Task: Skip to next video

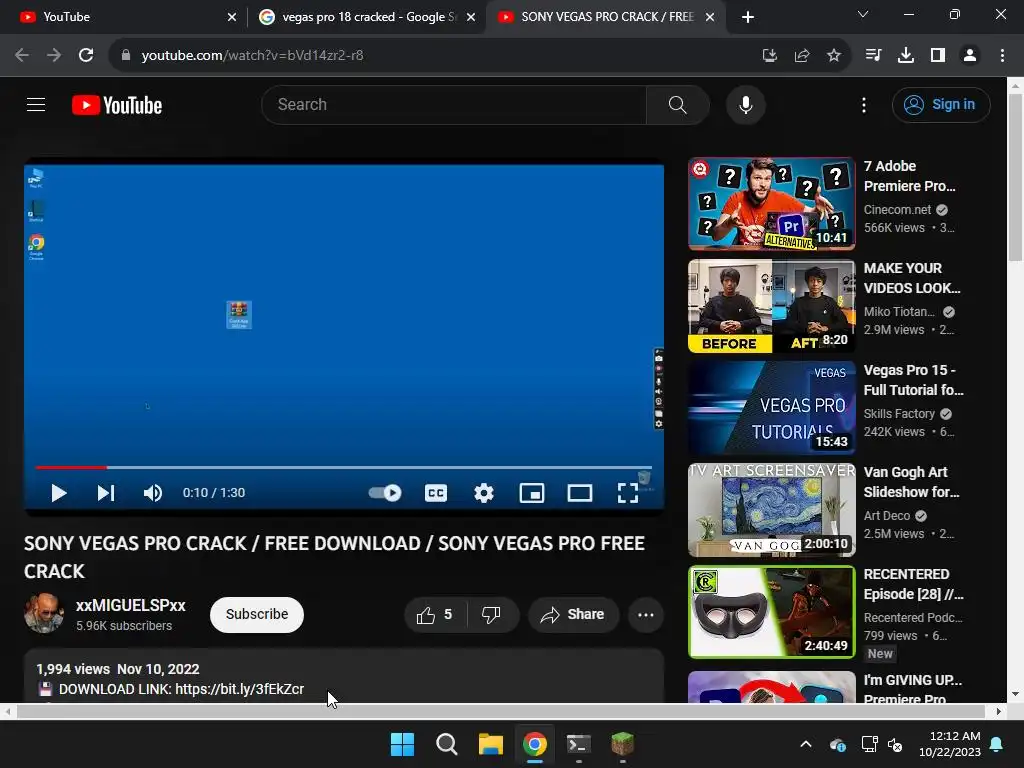Action: tap(106, 493)
